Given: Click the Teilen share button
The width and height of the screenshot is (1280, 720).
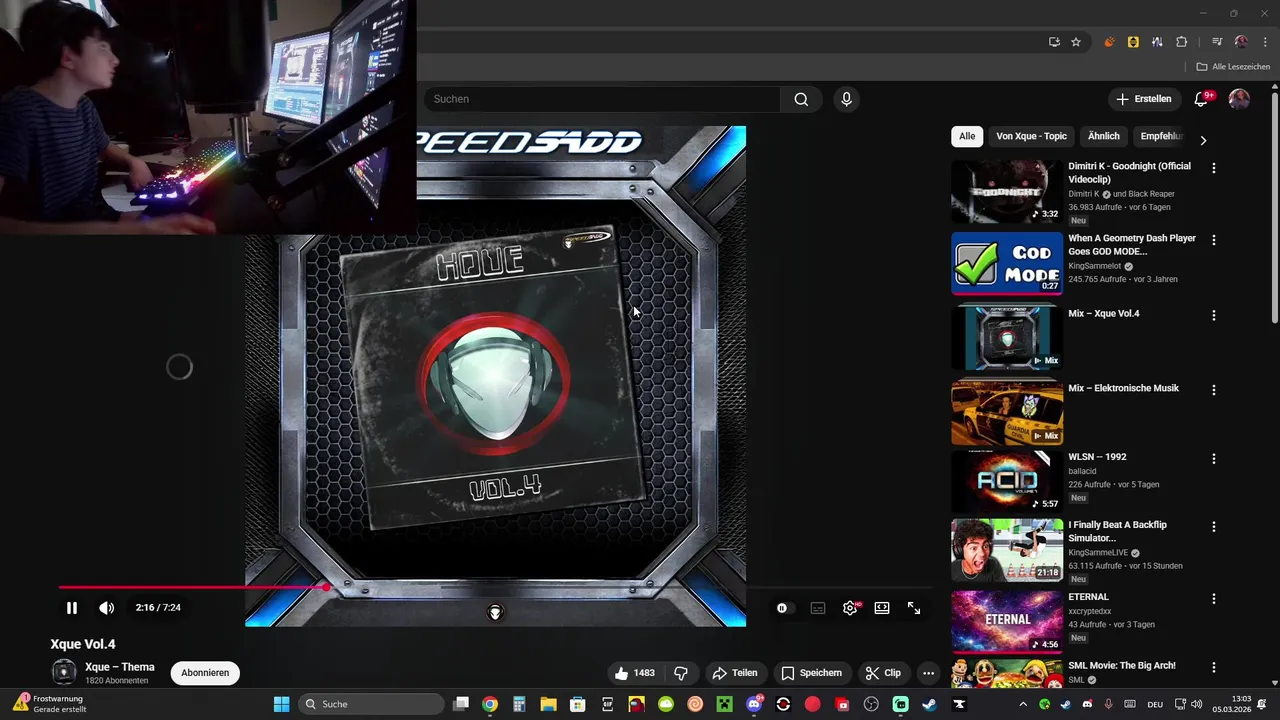Looking at the screenshot, I should coord(734,673).
